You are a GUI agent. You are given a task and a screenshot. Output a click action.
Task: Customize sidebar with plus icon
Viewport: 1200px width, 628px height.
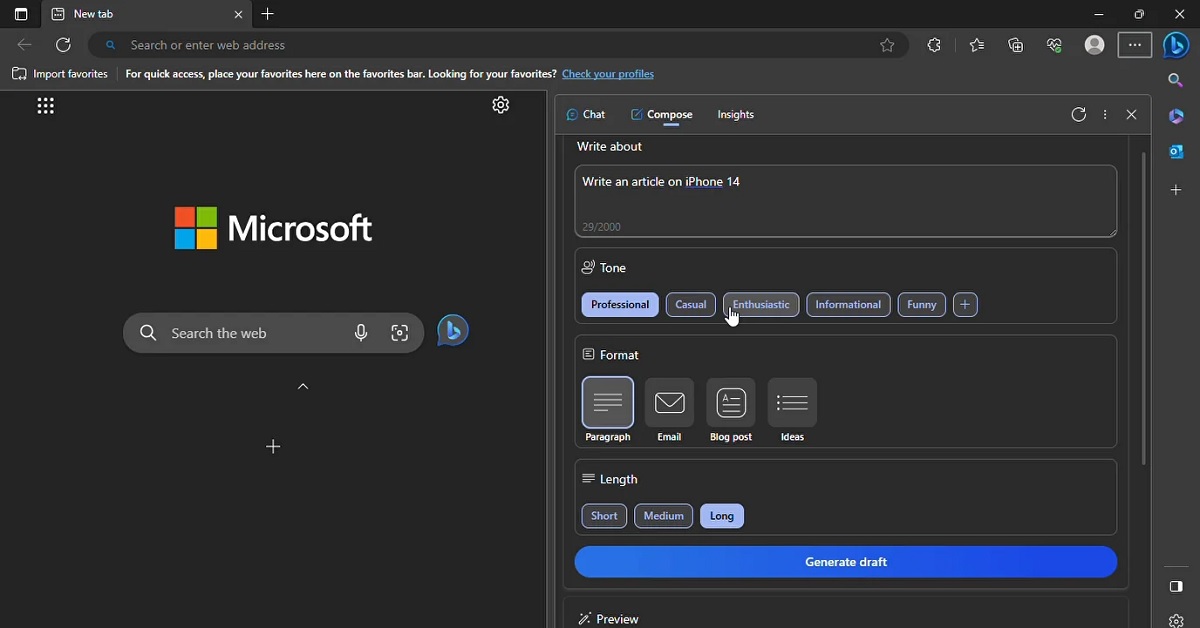point(1176,190)
